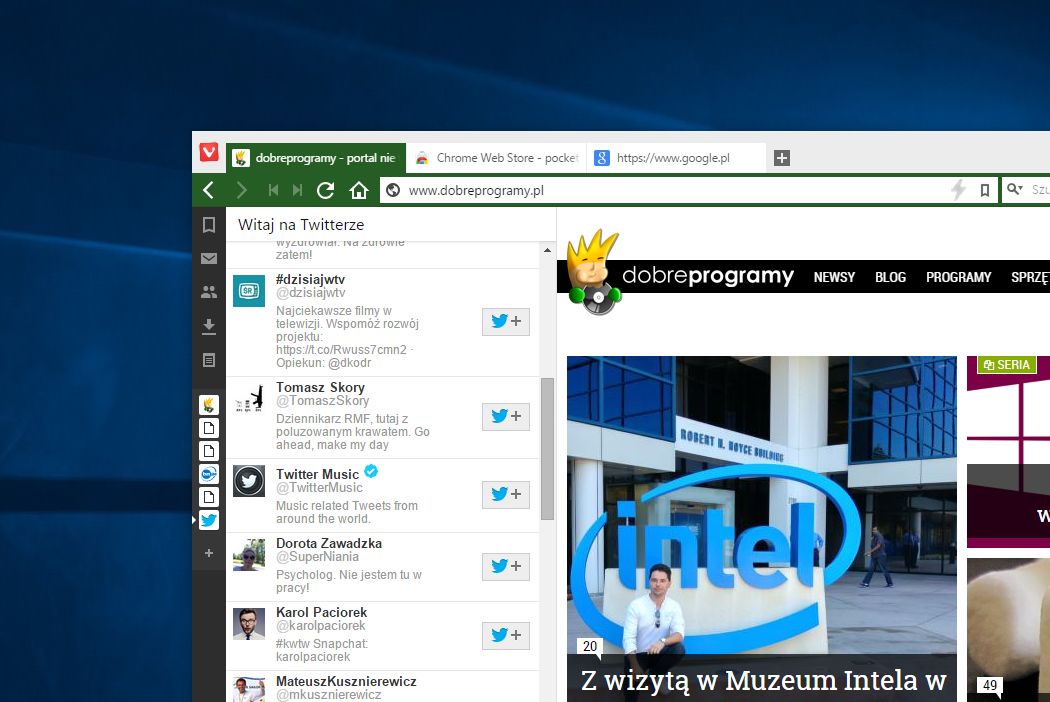
Task: Open a new tab with plus button
Action: pyautogui.click(x=781, y=158)
